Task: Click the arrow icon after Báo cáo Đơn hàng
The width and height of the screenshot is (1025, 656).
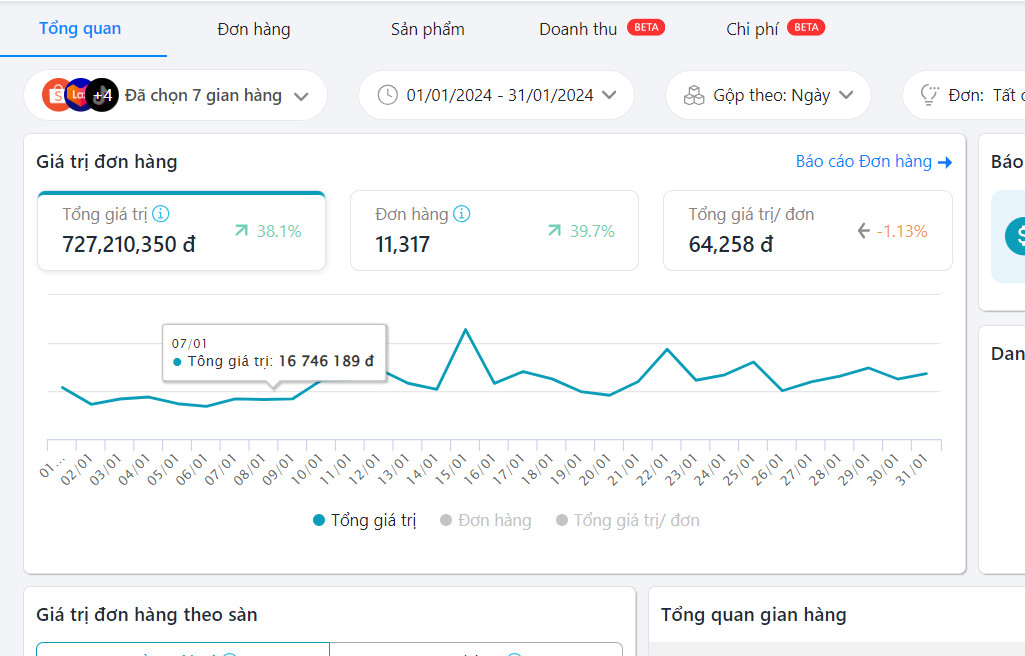Action: [x=945, y=162]
